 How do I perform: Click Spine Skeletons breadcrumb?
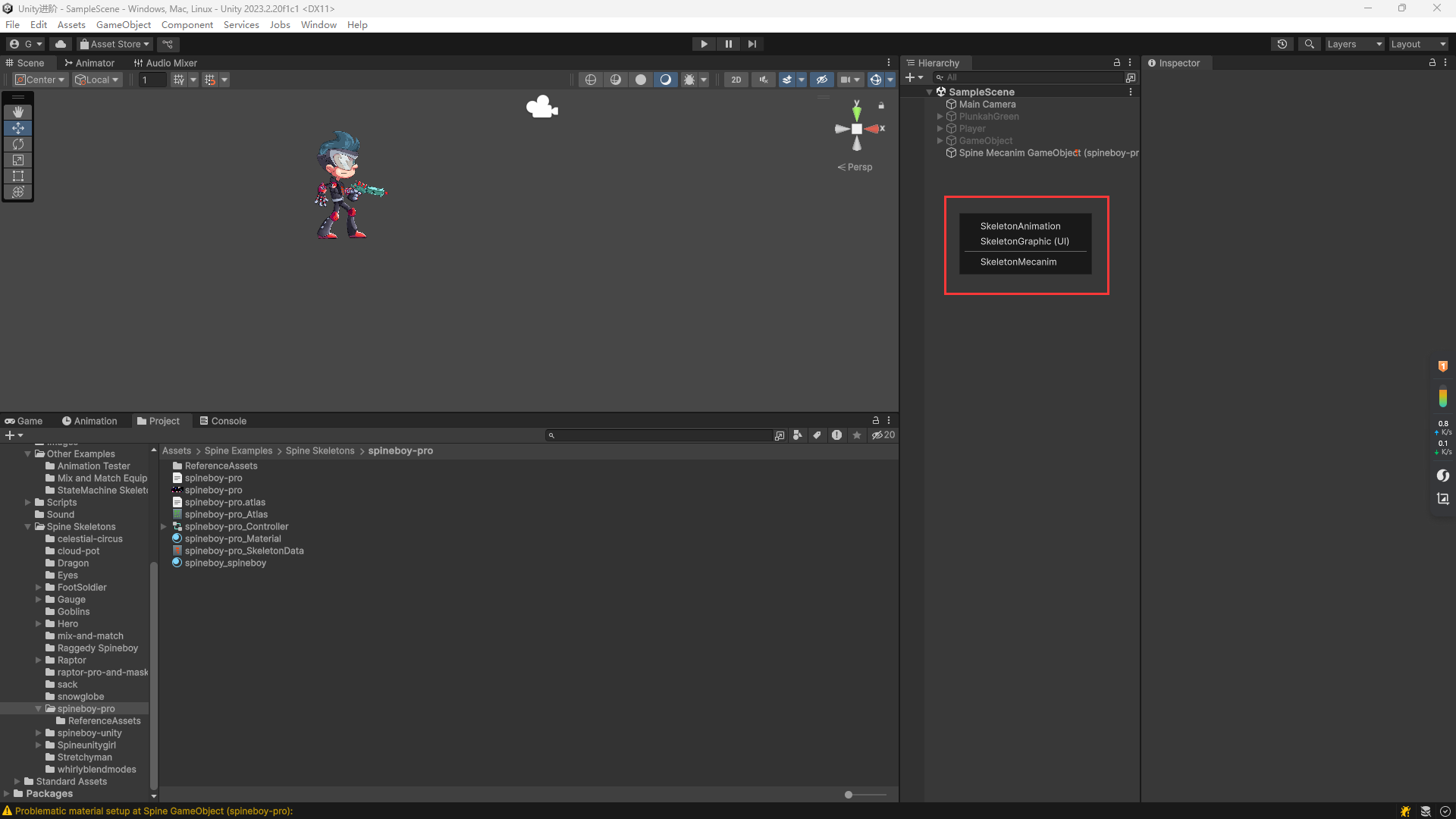[320, 450]
